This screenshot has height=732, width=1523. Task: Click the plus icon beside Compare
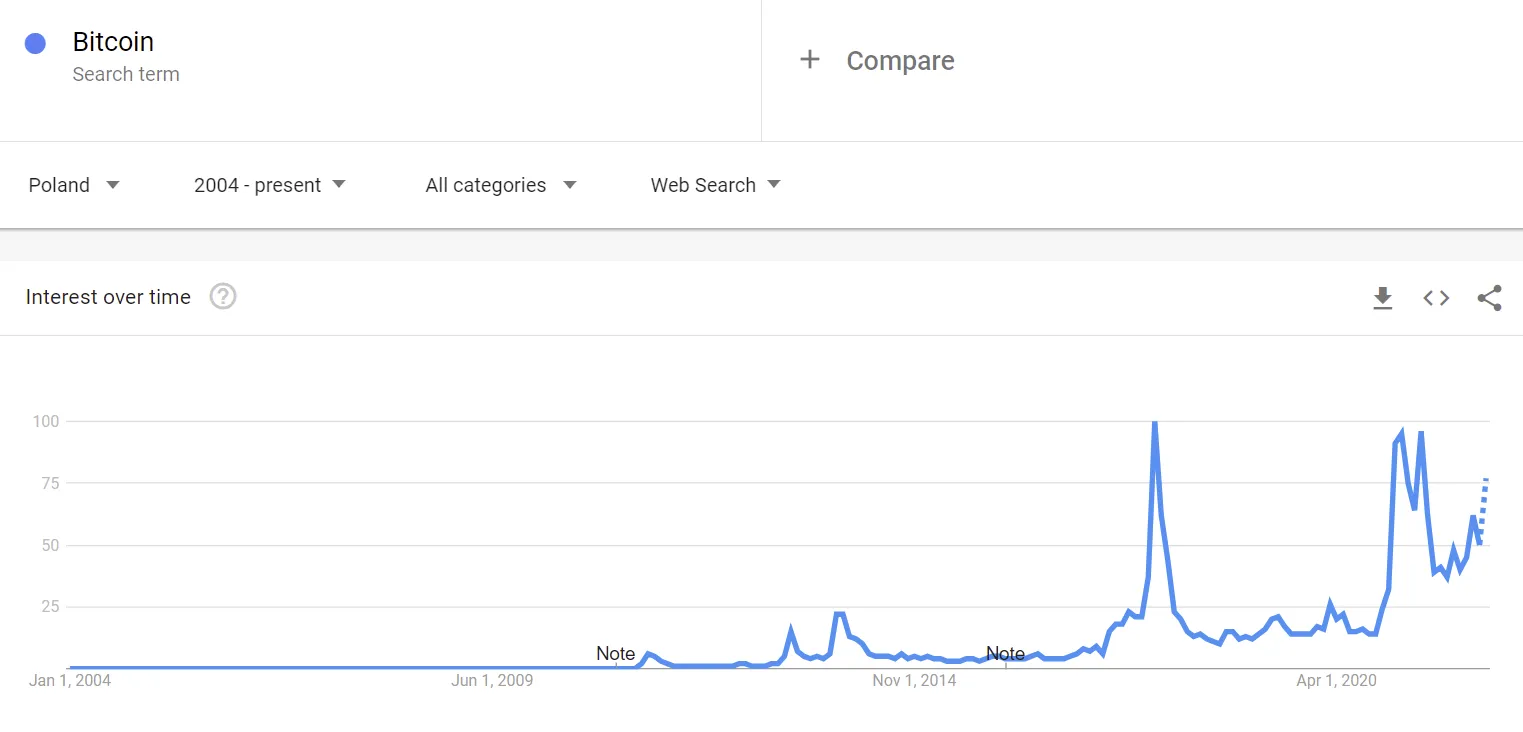point(810,60)
